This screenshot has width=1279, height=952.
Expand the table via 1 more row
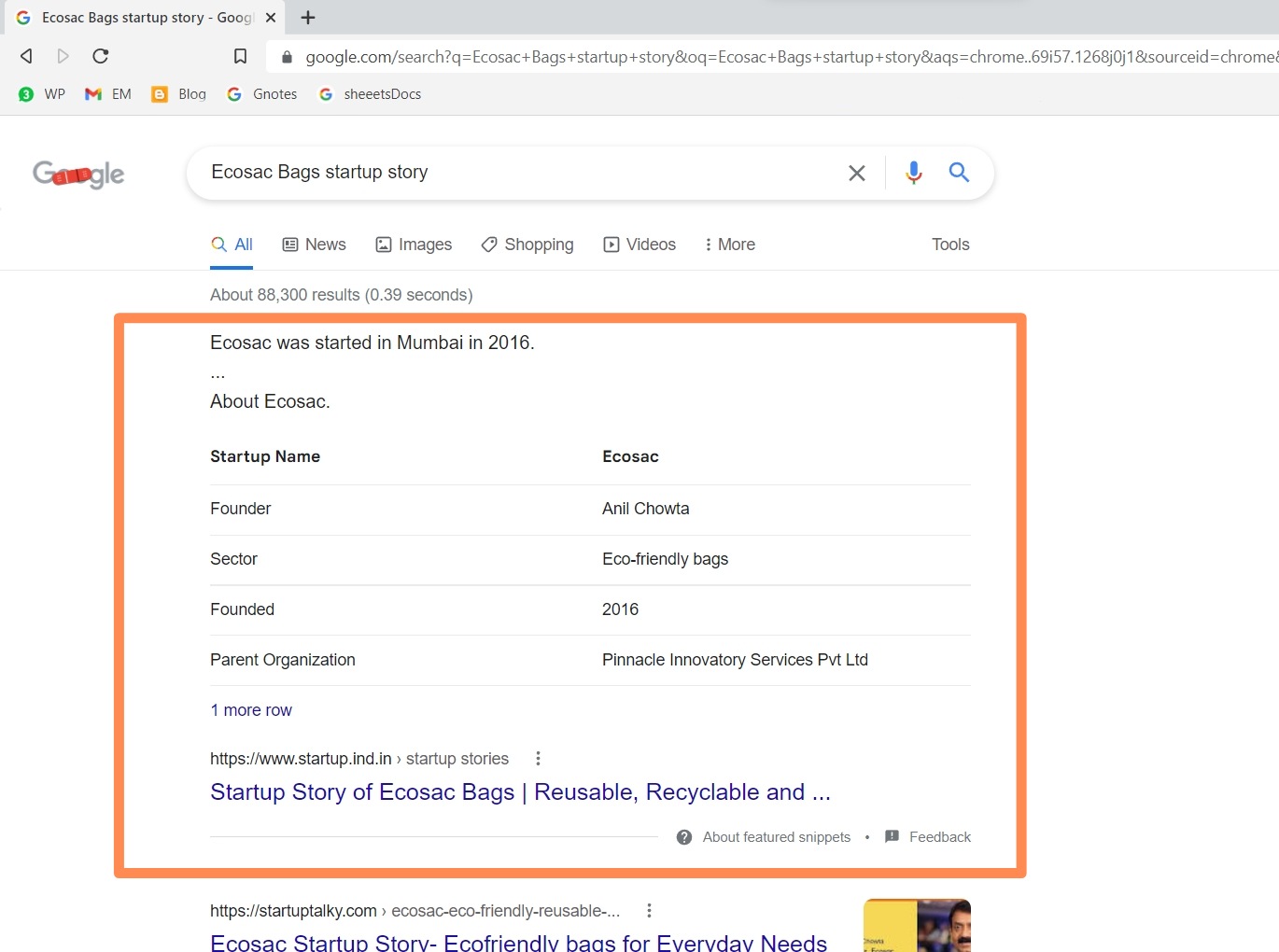click(x=251, y=710)
